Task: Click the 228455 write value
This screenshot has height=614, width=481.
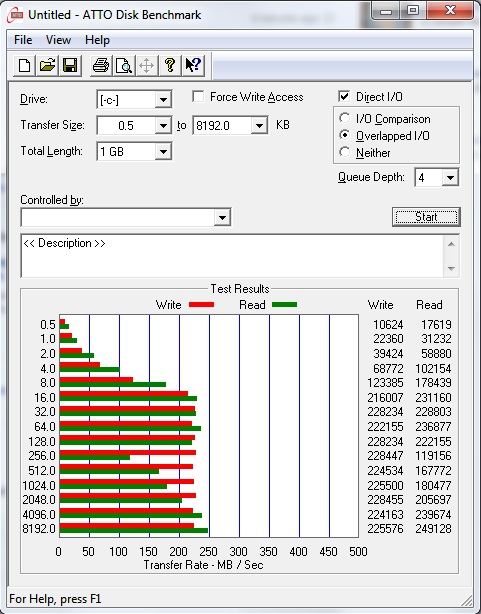Action: tap(385, 500)
